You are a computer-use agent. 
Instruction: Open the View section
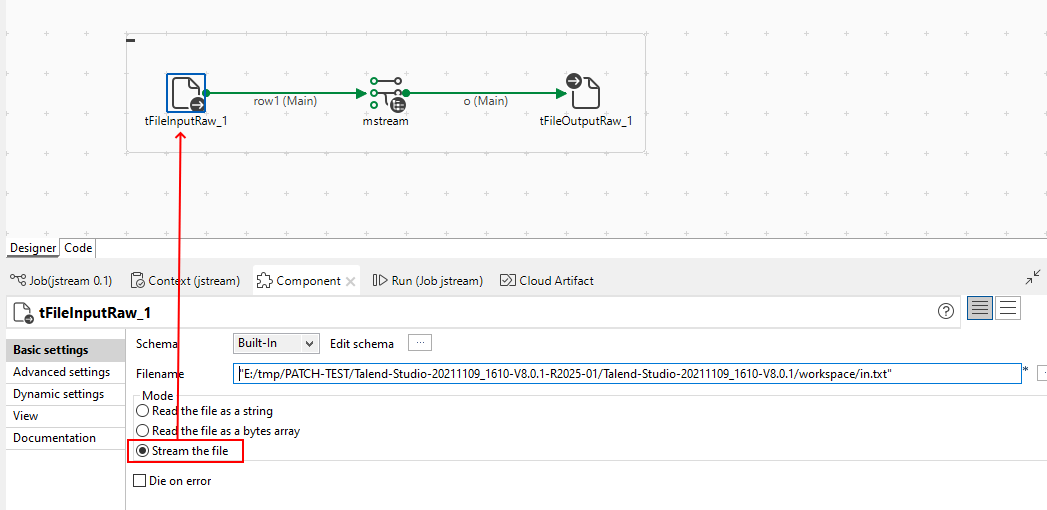(65, 416)
